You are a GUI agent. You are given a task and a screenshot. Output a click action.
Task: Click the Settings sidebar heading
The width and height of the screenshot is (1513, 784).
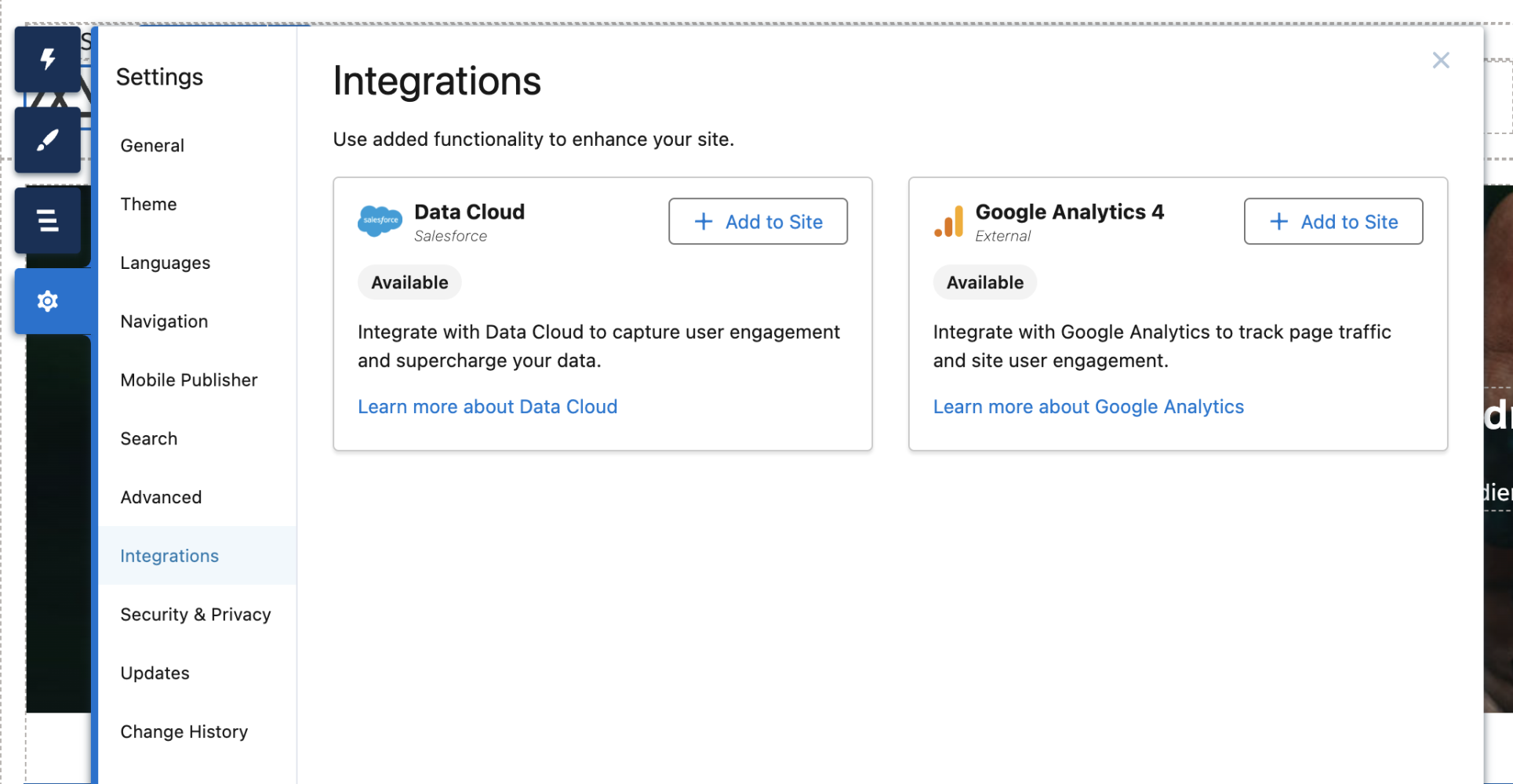[x=159, y=77]
